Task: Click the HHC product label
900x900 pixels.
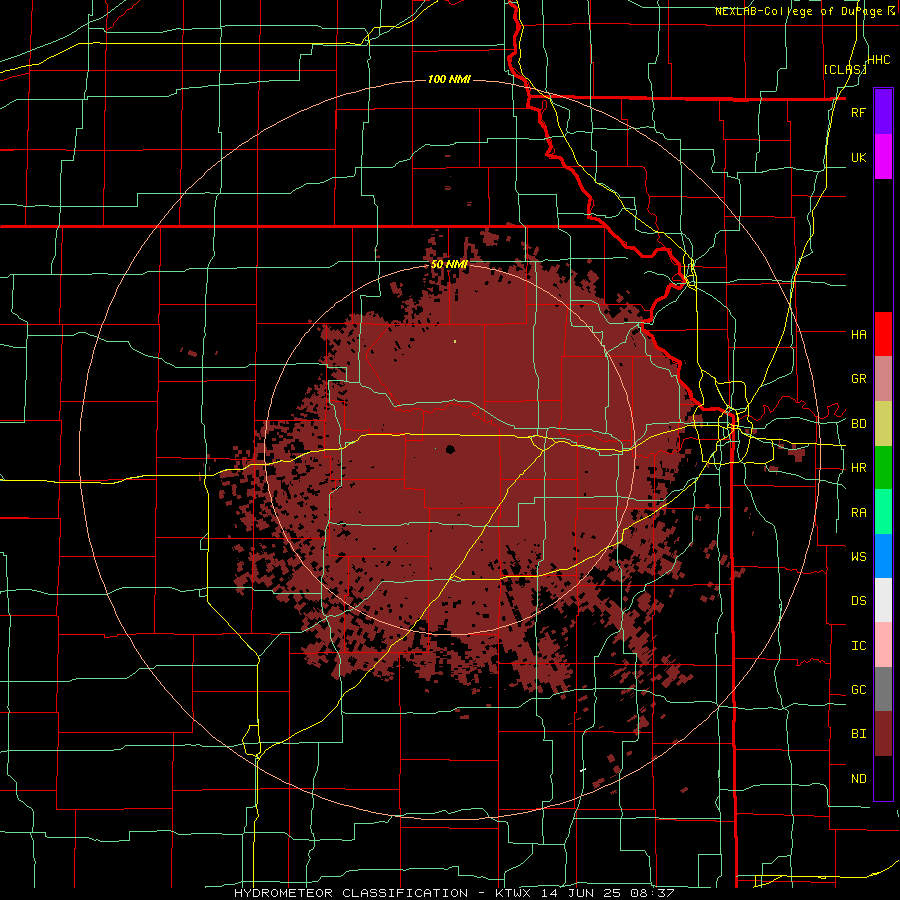Action: pos(878,60)
